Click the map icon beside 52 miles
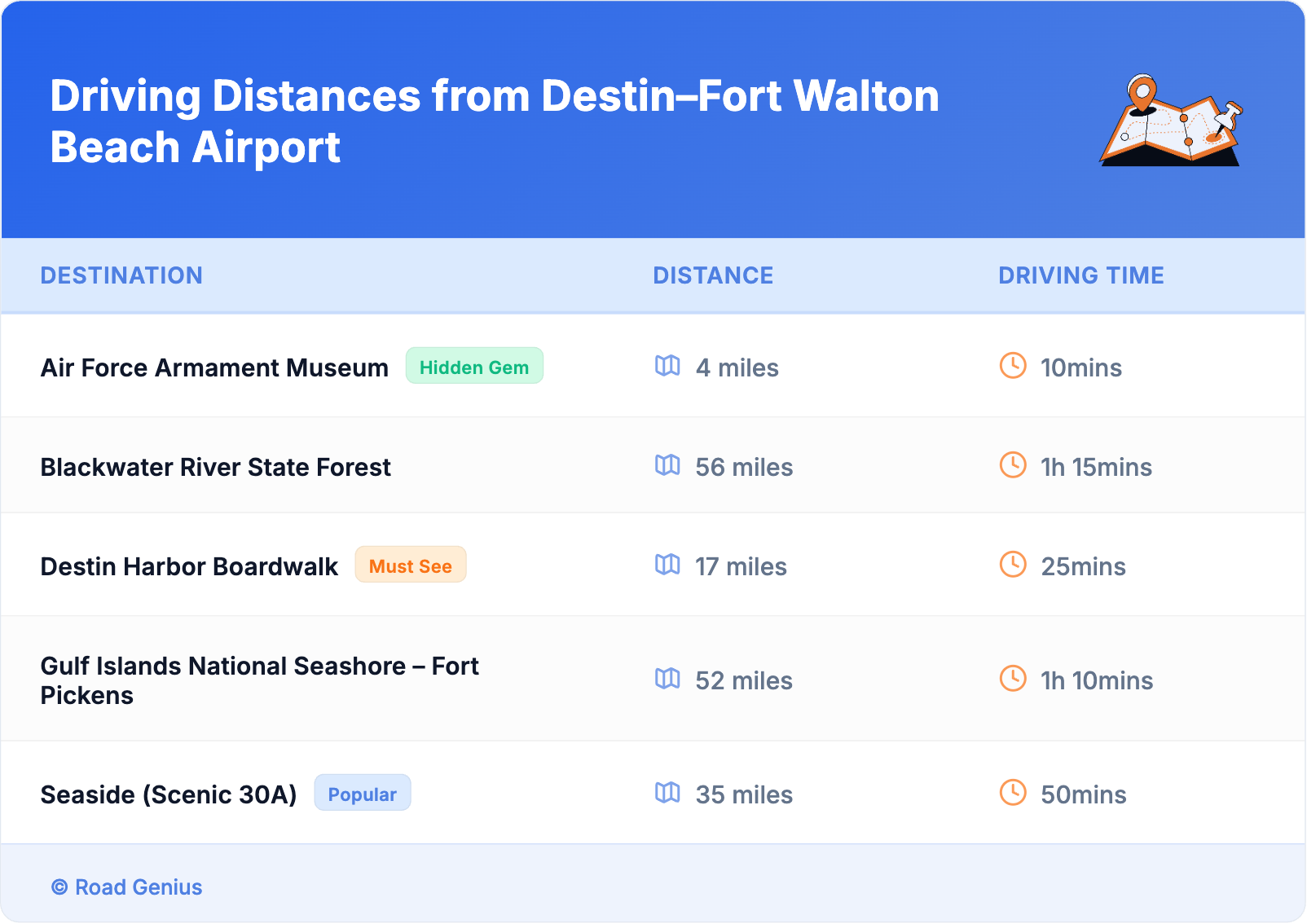Screen dimensions: 1307x924 (667, 679)
